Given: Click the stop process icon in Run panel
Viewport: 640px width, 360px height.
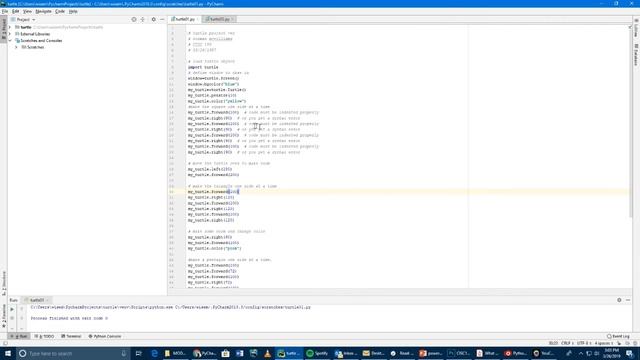Looking at the screenshot, I should pyautogui.click(x=12, y=318).
